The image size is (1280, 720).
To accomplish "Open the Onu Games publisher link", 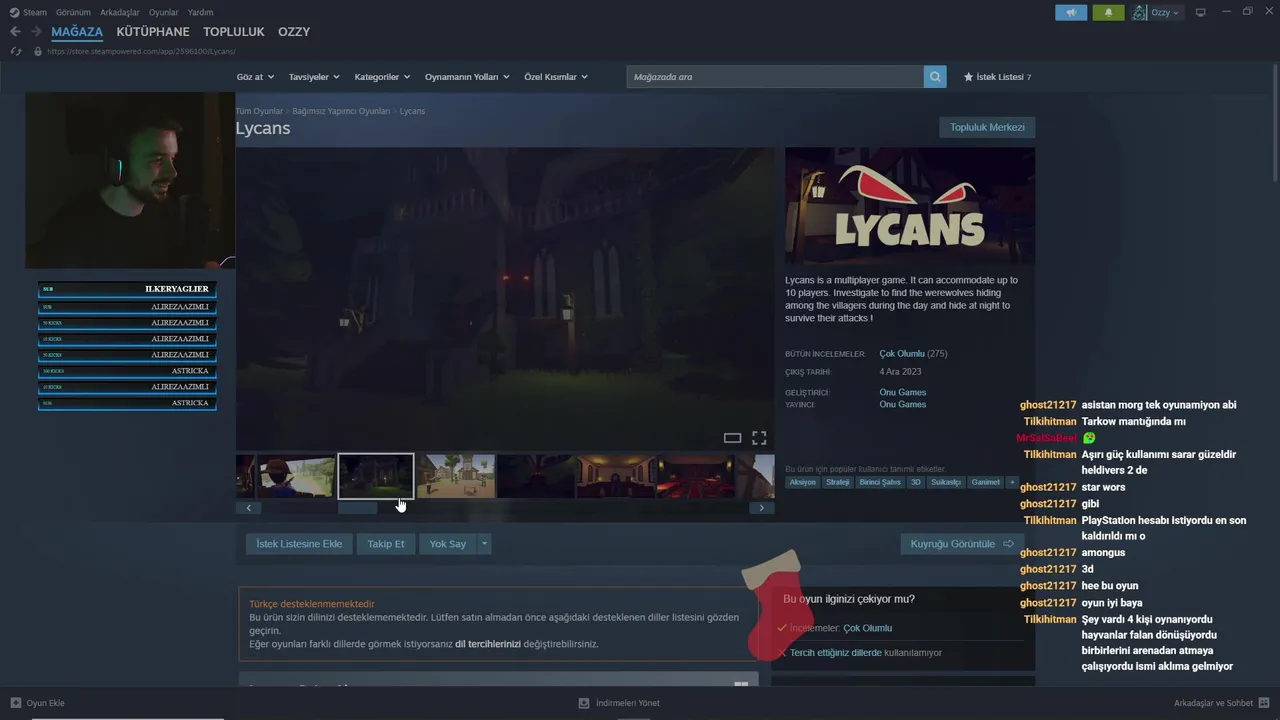I will (903, 404).
